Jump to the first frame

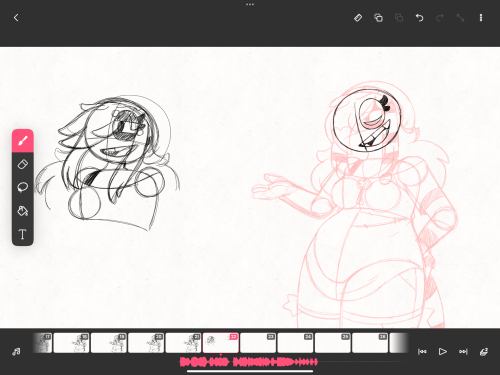(x=422, y=352)
